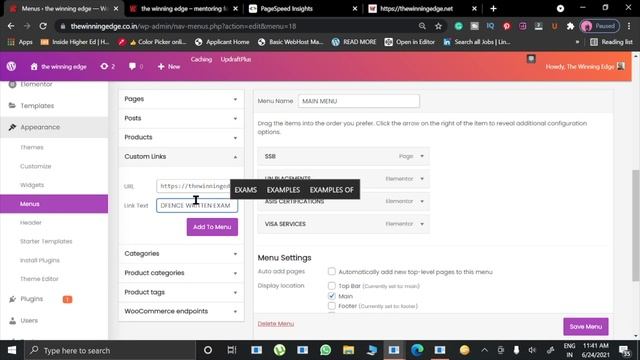Open the Apps bookmarks shortcut

pos(20,42)
